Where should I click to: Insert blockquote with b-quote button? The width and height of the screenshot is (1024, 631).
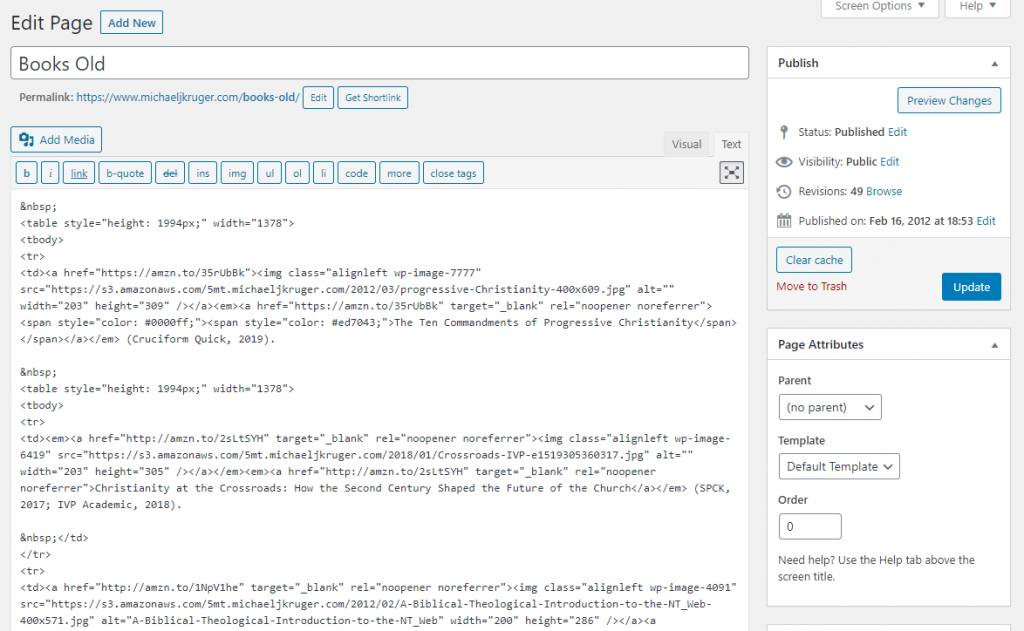click(x=125, y=173)
